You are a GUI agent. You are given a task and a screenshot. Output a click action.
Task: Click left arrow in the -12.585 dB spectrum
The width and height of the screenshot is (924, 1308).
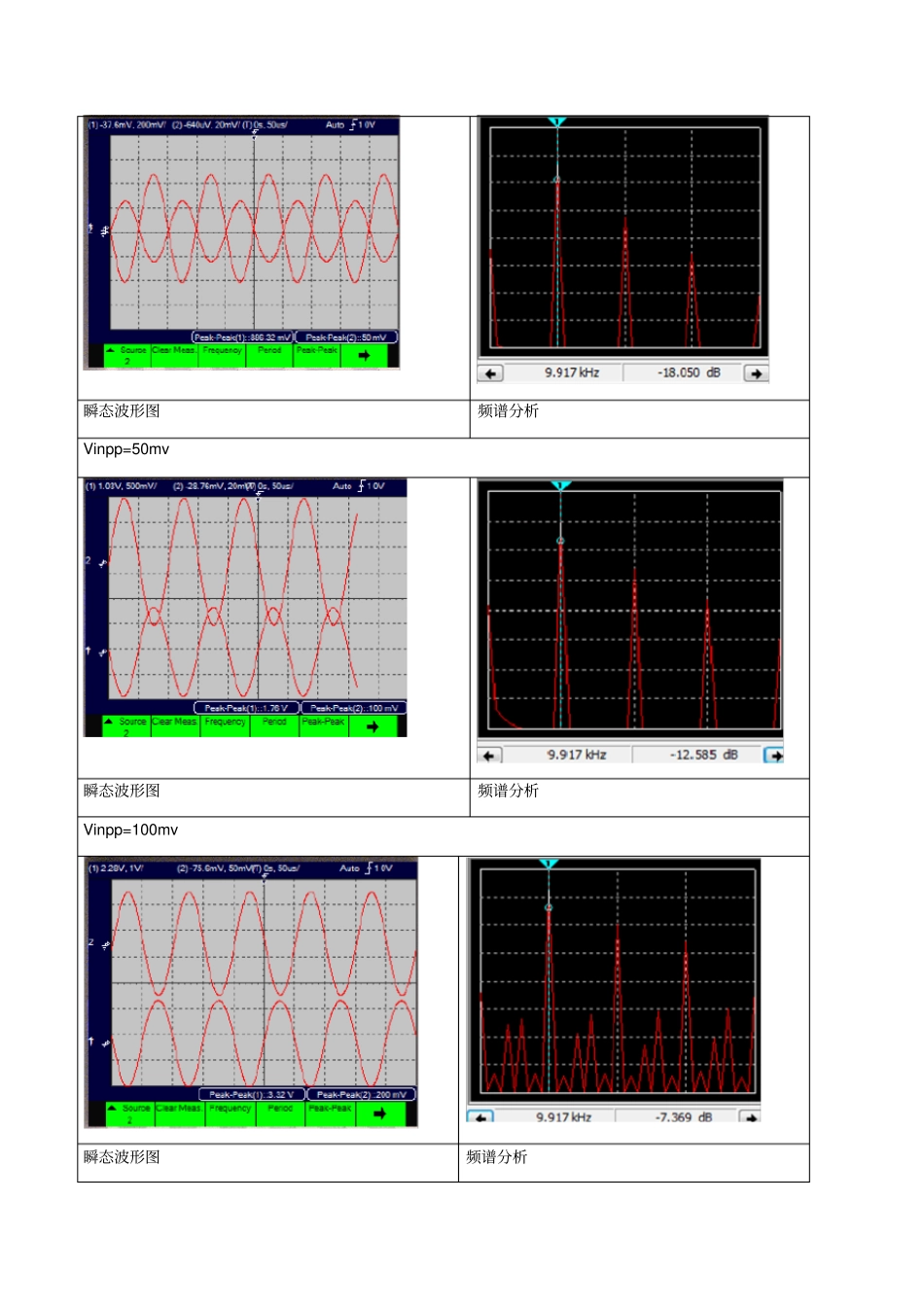(x=489, y=756)
